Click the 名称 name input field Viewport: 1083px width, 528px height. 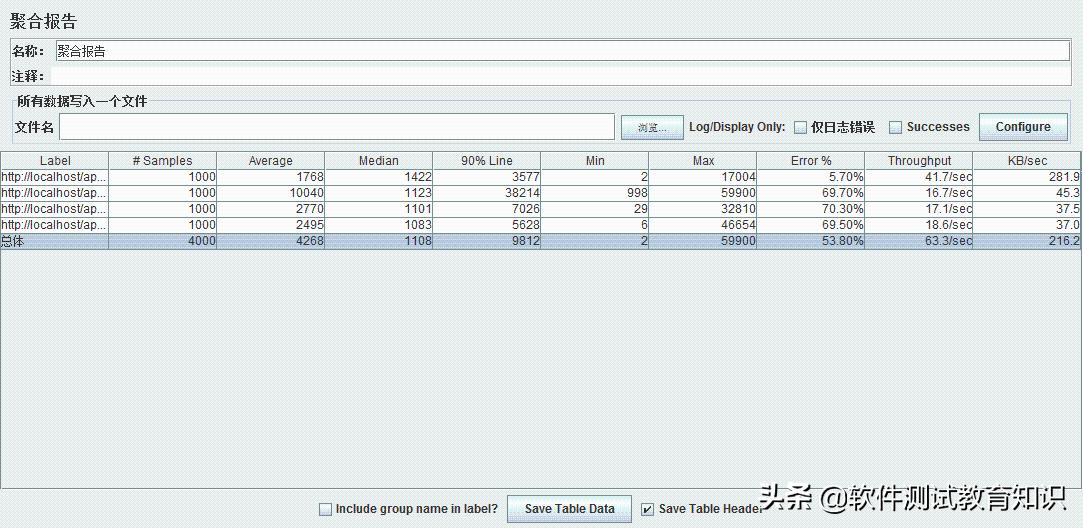(561, 51)
